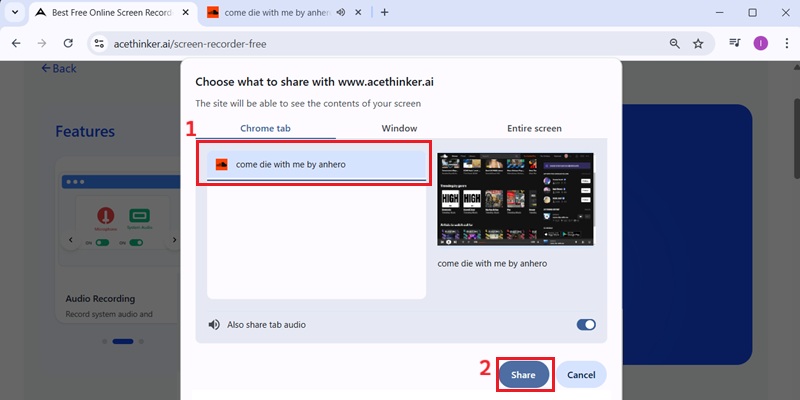
Task: Open the Chrome profile avatar
Action: pyautogui.click(x=761, y=43)
